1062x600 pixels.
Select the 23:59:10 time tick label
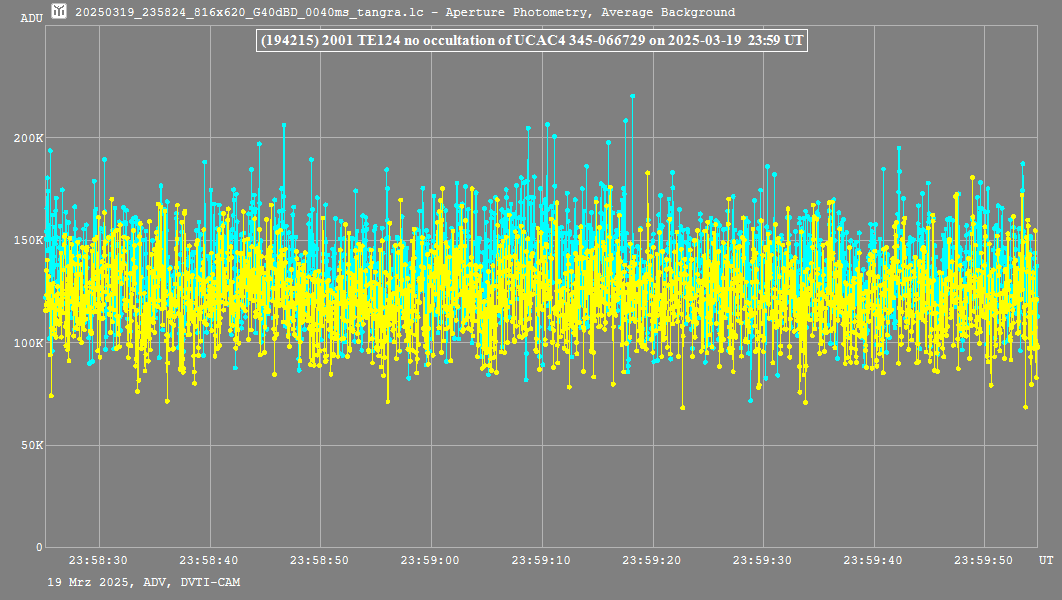click(x=542, y=561)
